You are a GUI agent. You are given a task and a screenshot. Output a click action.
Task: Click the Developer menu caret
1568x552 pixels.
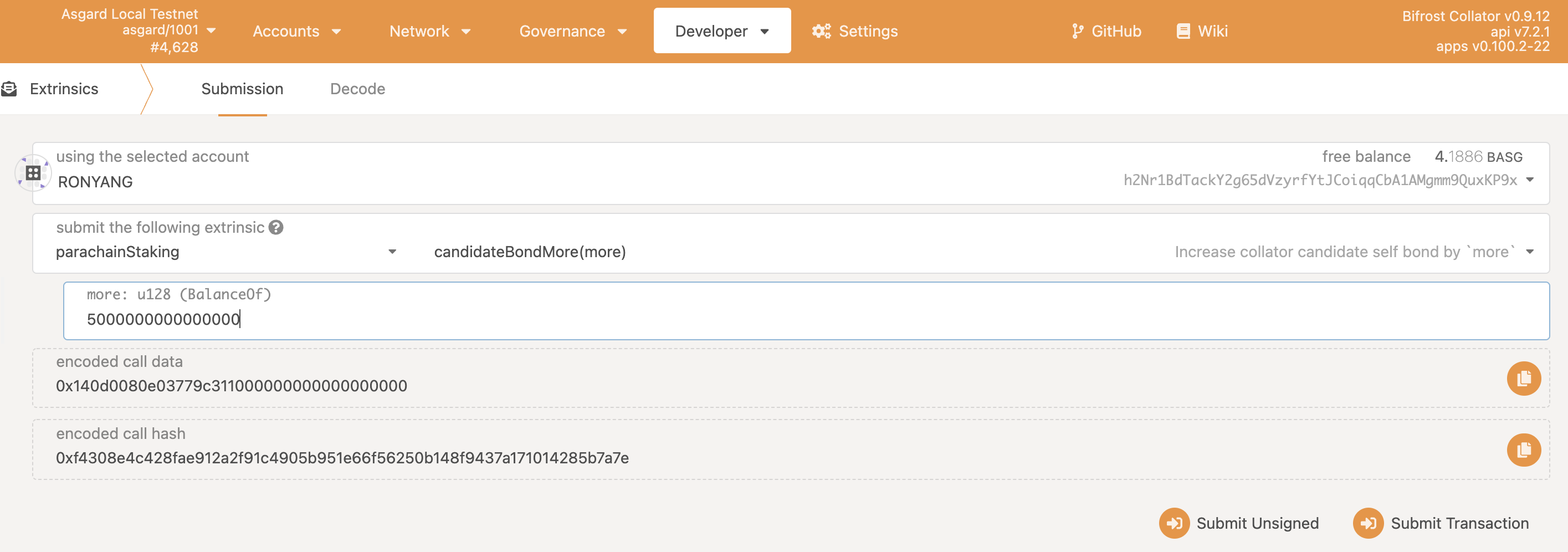pos(765,32)
